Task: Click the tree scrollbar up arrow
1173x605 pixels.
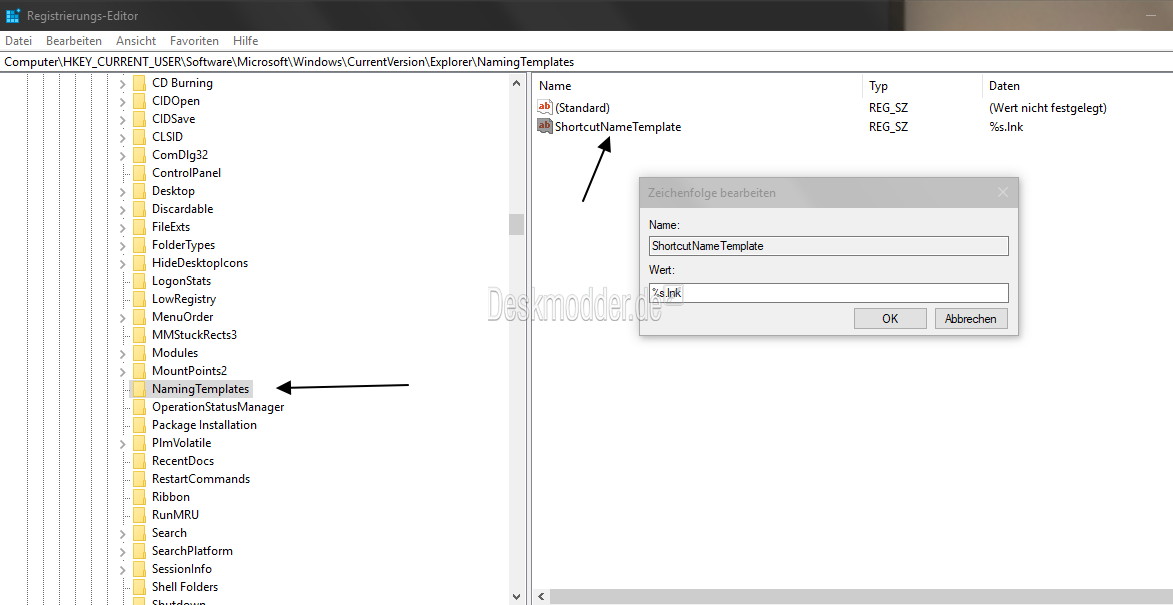Action: [x=516, y=83]
